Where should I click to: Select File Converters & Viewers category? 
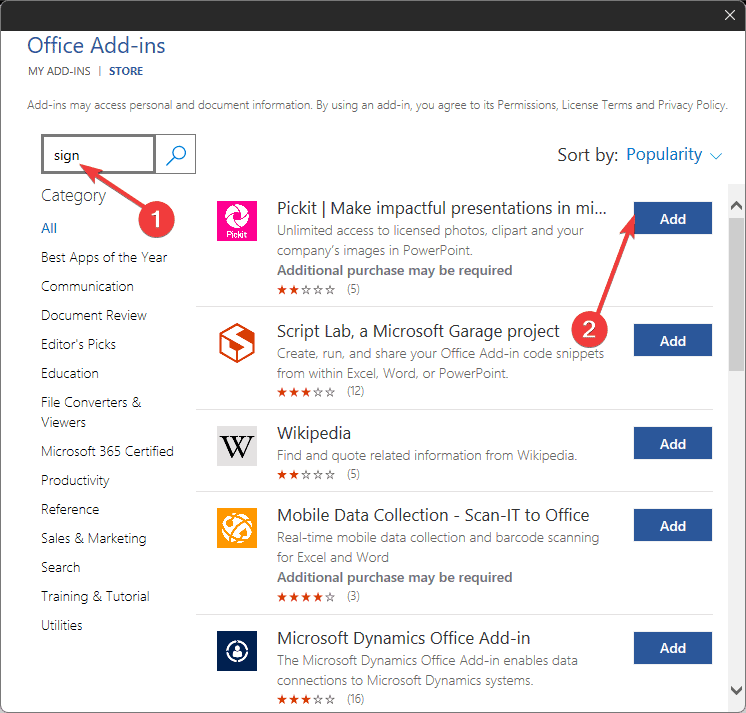coord(91,412)
